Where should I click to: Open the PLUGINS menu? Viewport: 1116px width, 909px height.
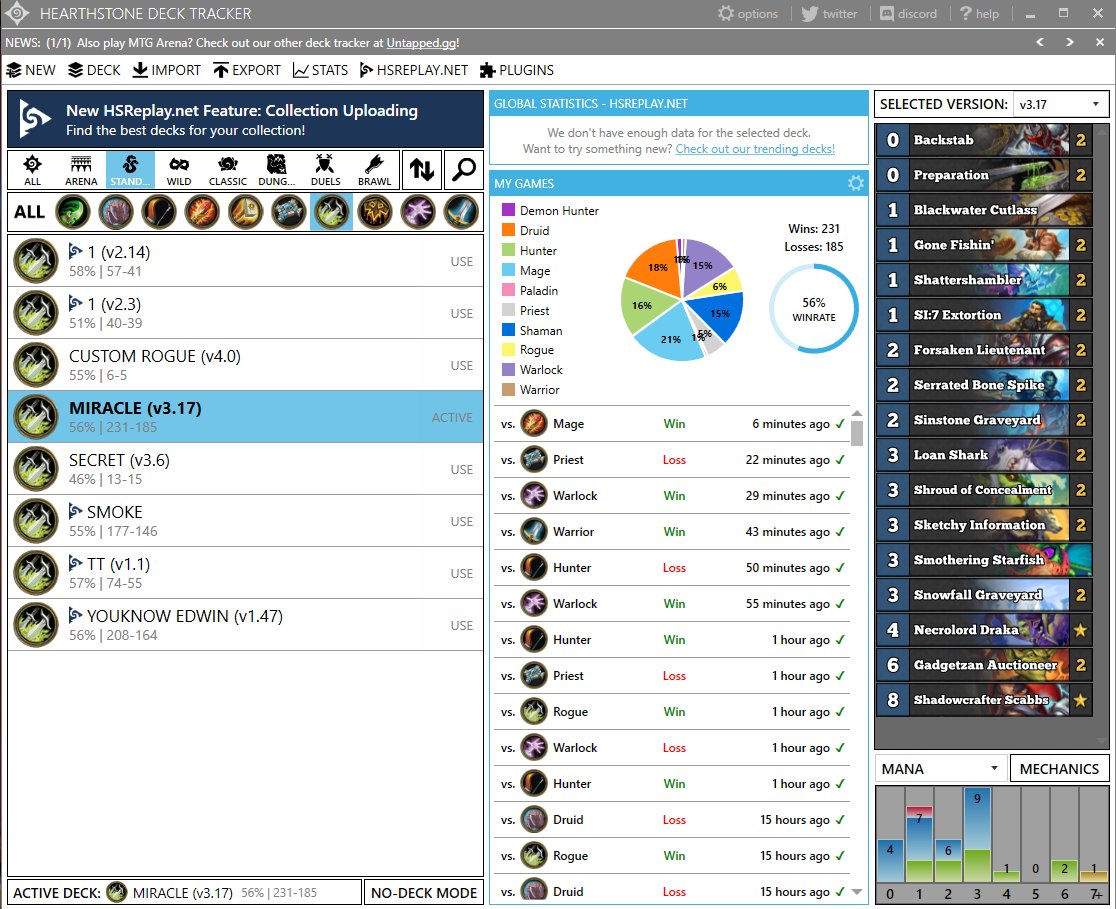pos(517,70)
